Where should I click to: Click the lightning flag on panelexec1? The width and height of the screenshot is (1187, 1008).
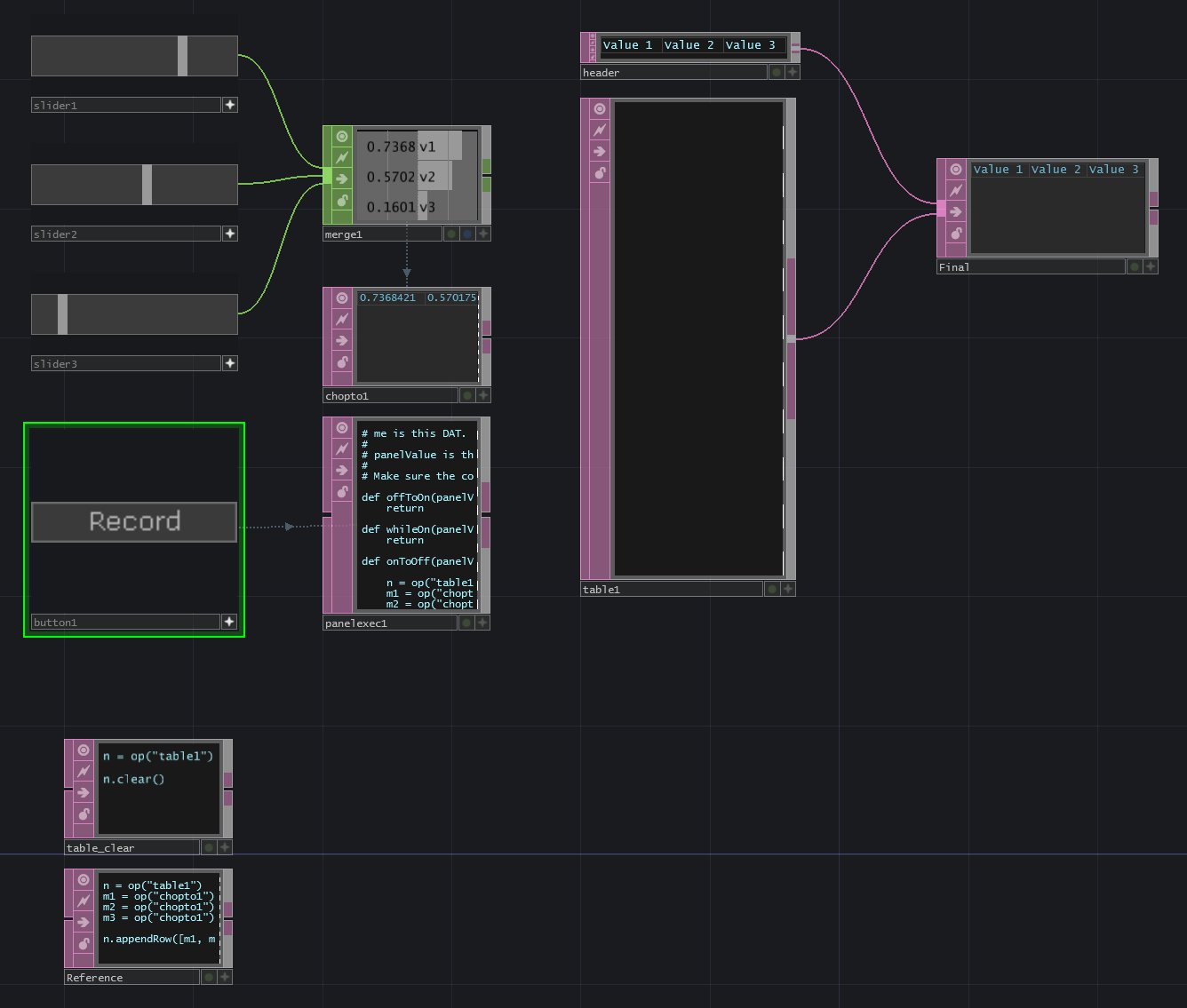pyautogui.click(x=342, y=448)
